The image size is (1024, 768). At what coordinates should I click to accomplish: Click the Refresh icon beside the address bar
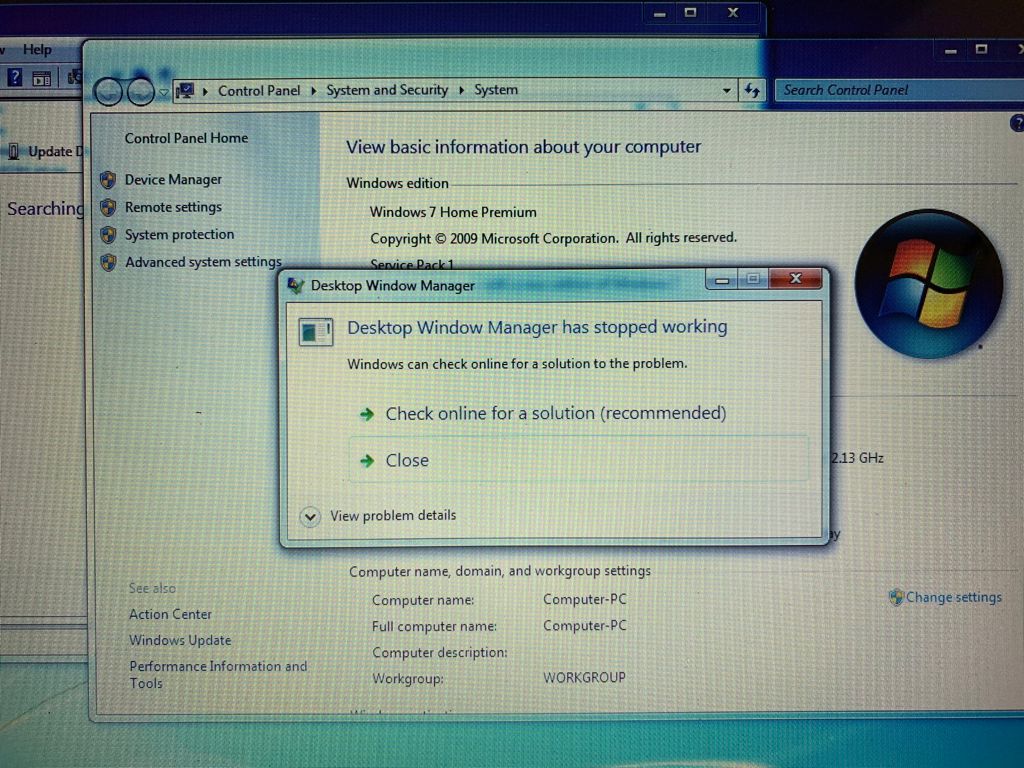point(753,90)
